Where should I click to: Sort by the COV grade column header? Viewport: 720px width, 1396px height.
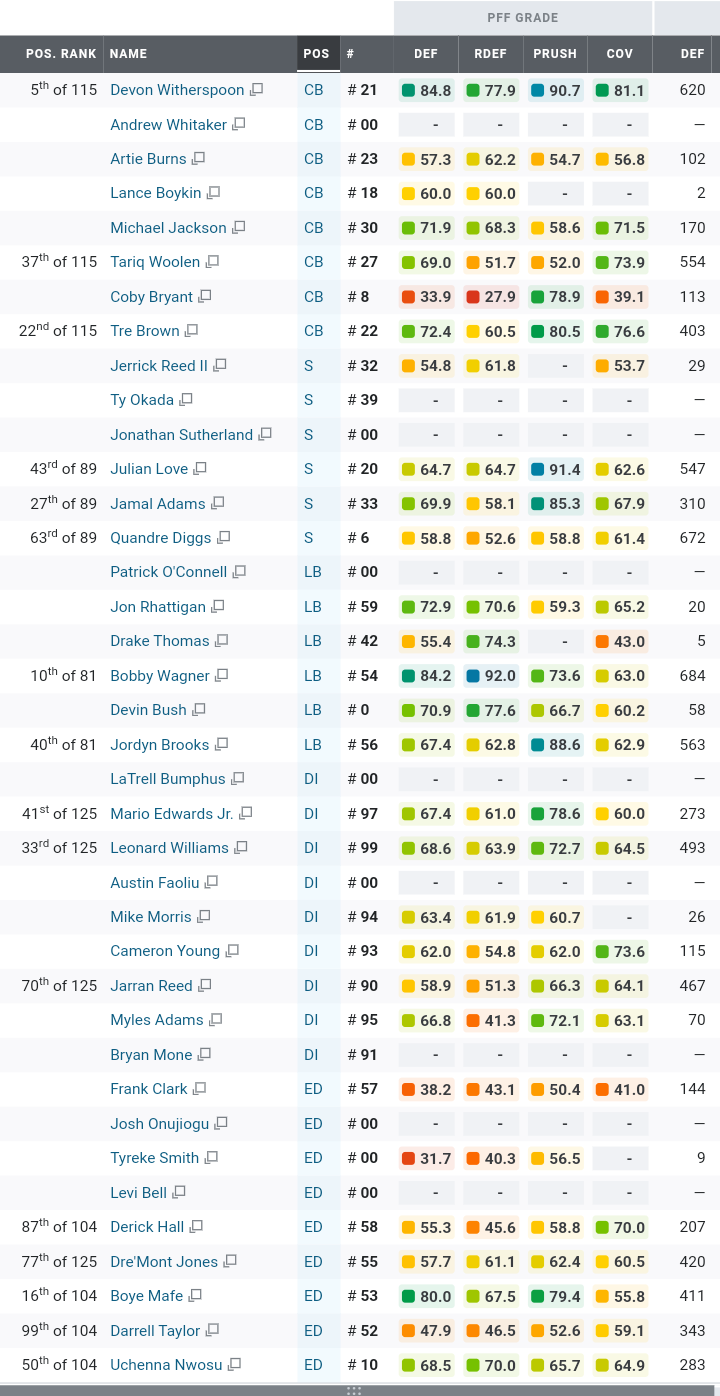[619, 54]
